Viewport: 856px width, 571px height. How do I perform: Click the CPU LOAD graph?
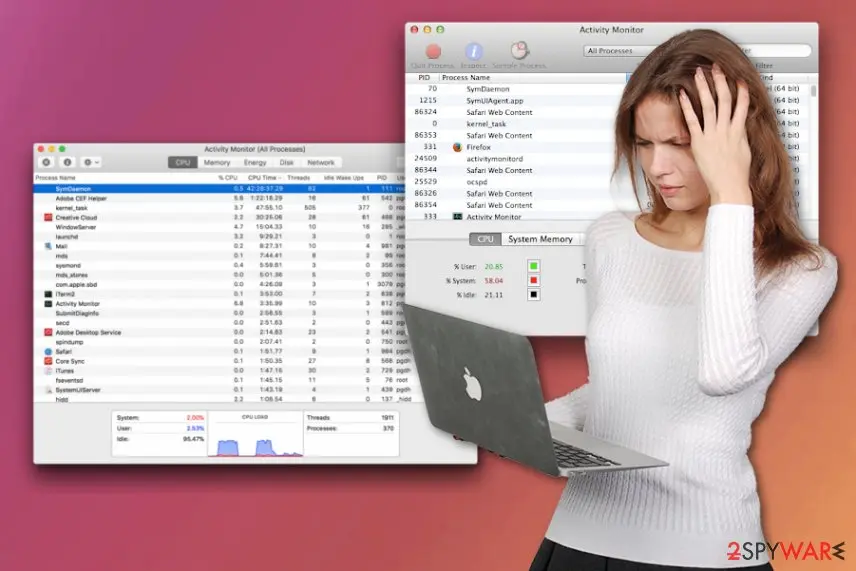[x=255, y=435]
